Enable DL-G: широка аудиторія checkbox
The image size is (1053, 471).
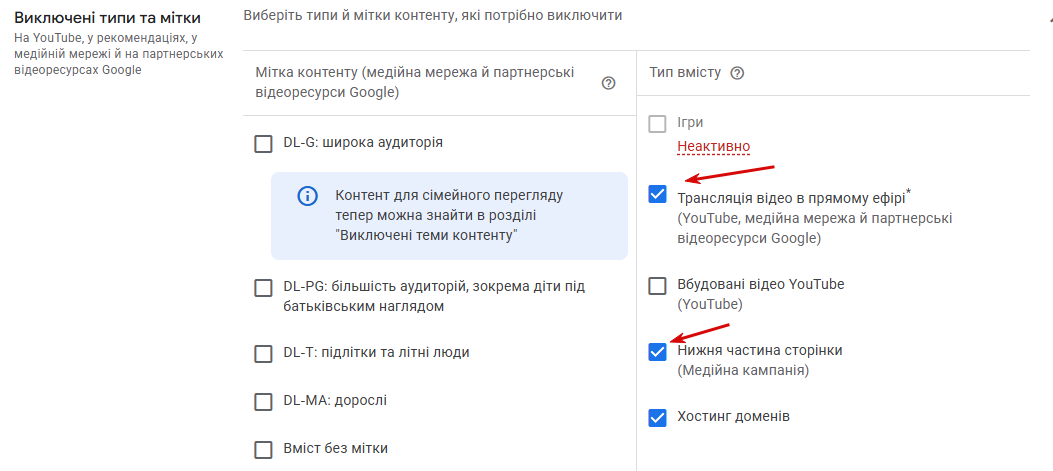pyautogui.click(x=263, y=143)
